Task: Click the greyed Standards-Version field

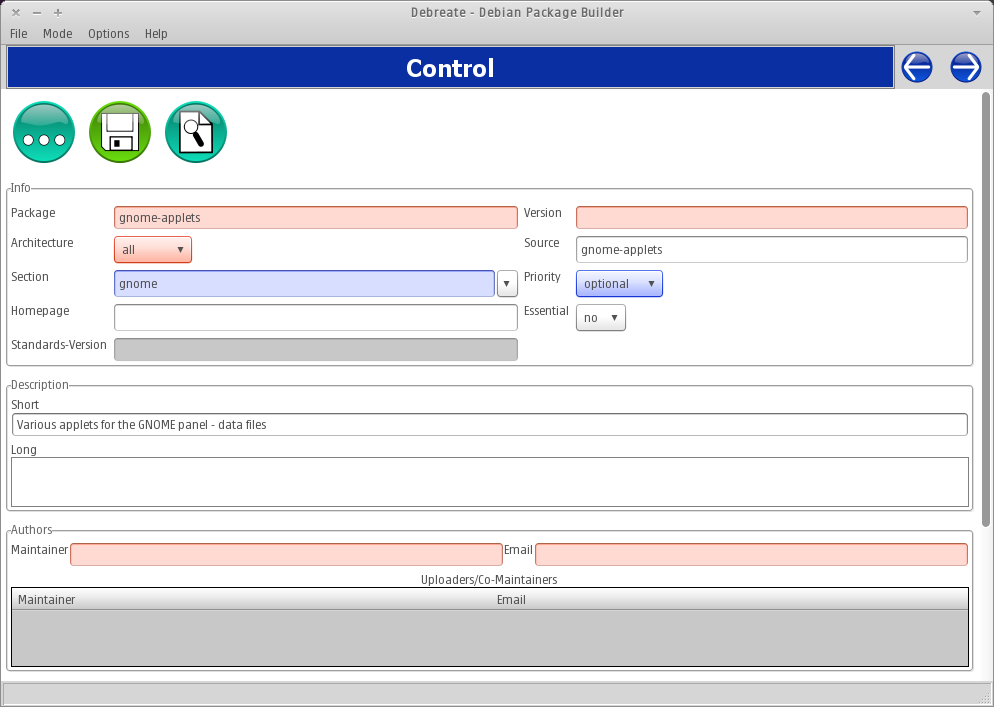Action: tap(316, 349)
